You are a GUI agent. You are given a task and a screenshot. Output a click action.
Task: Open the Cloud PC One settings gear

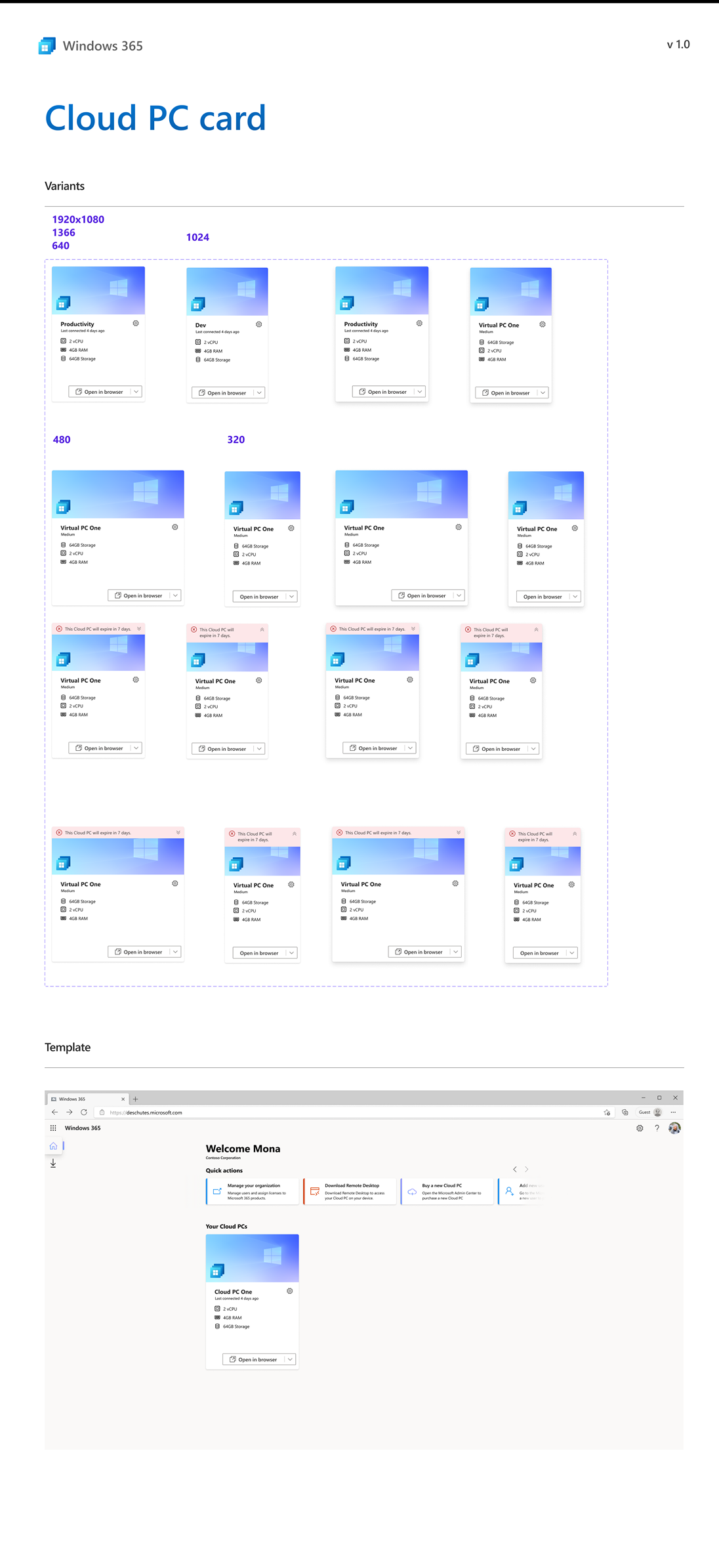289,1291
